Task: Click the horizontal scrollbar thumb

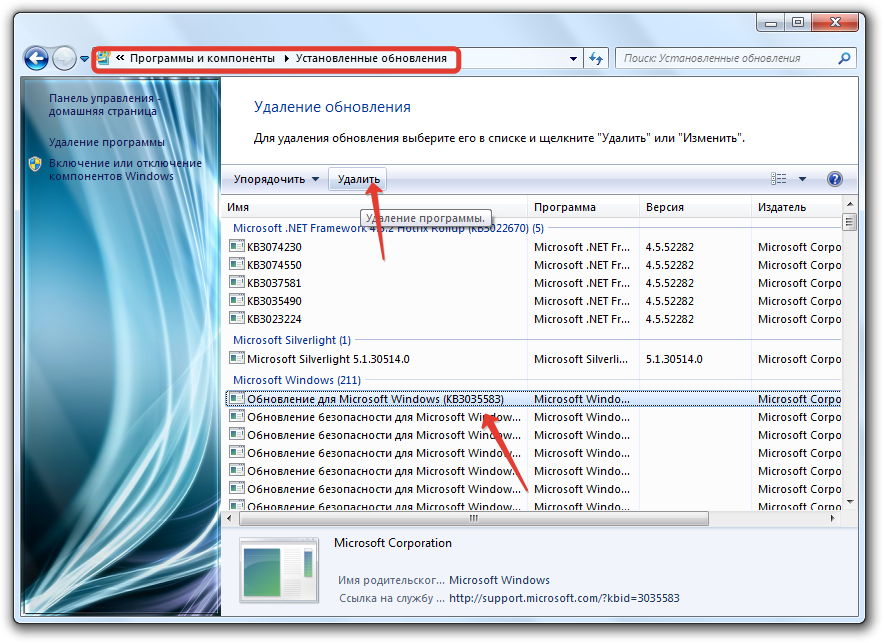Action: click(x=474, y=518)
